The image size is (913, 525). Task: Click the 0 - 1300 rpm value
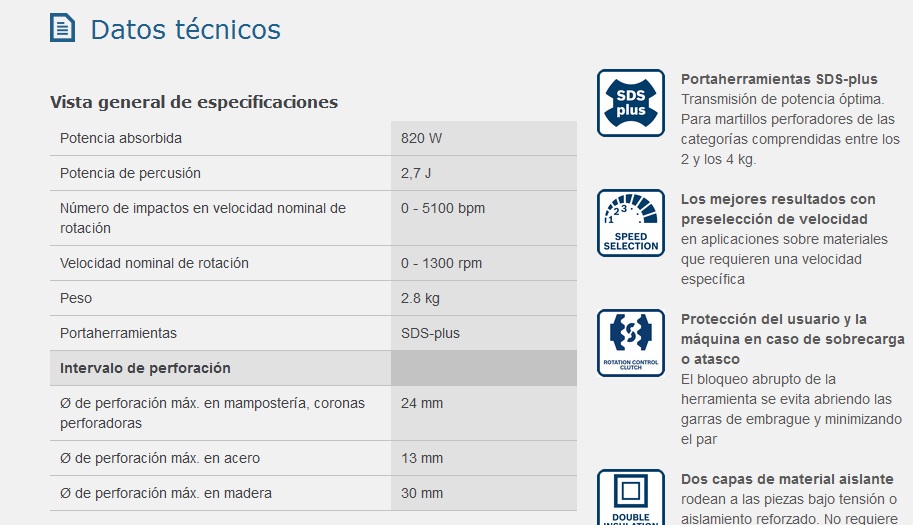coord(441,263)
